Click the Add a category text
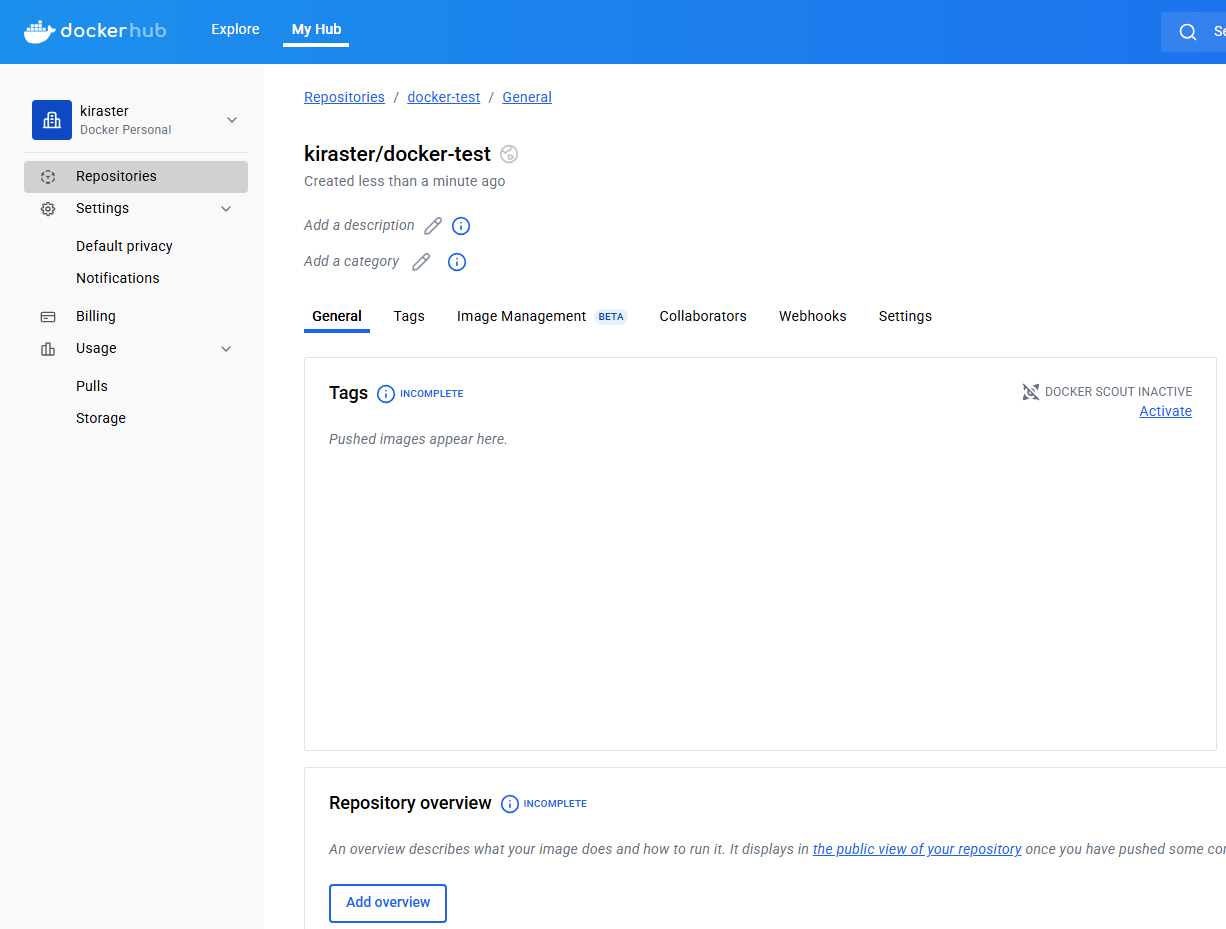The height and width of the screenshot is (929, 1226). pos(351,261)
